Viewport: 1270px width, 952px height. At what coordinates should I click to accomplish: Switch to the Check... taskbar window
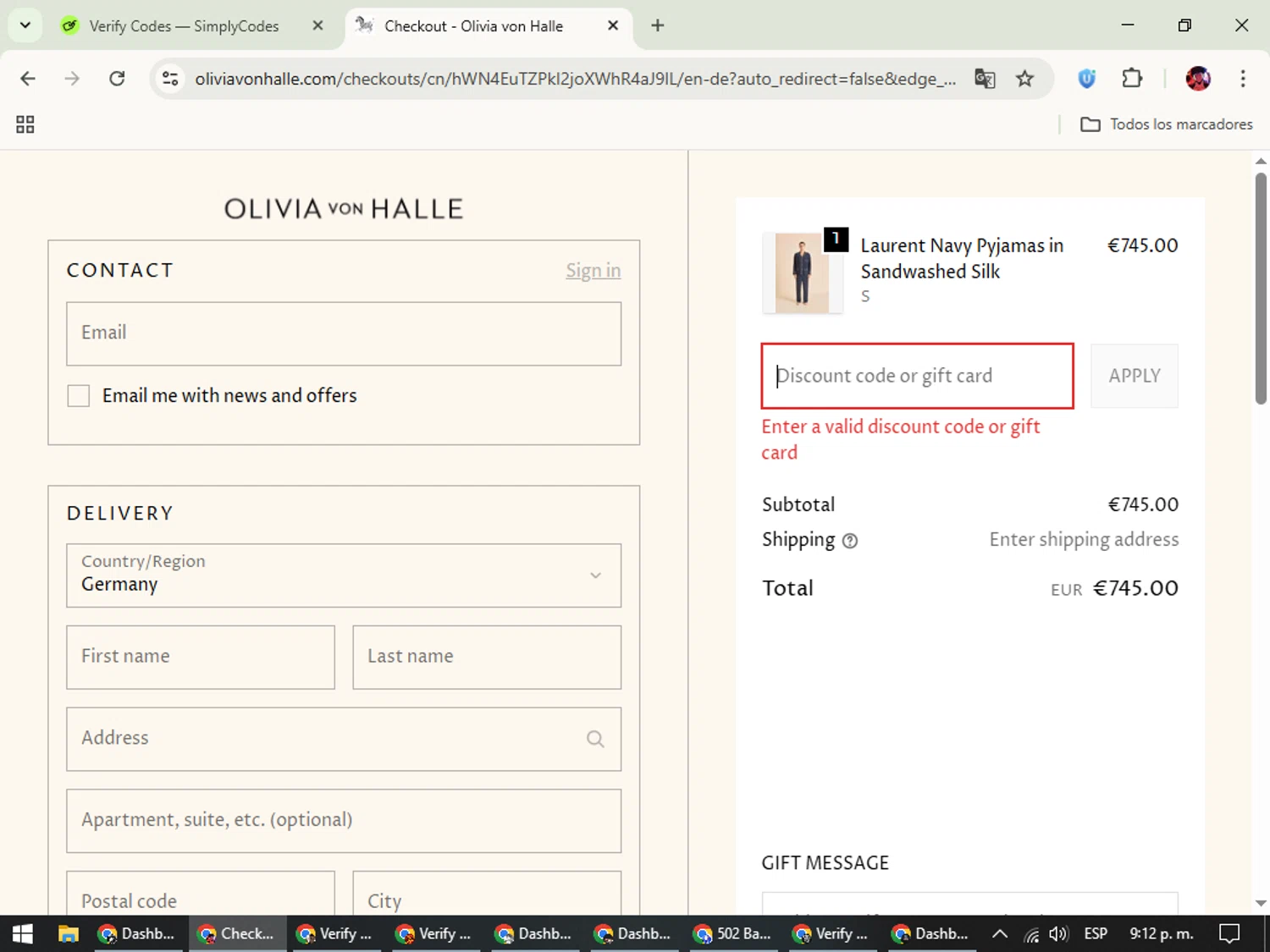[236, 933]
